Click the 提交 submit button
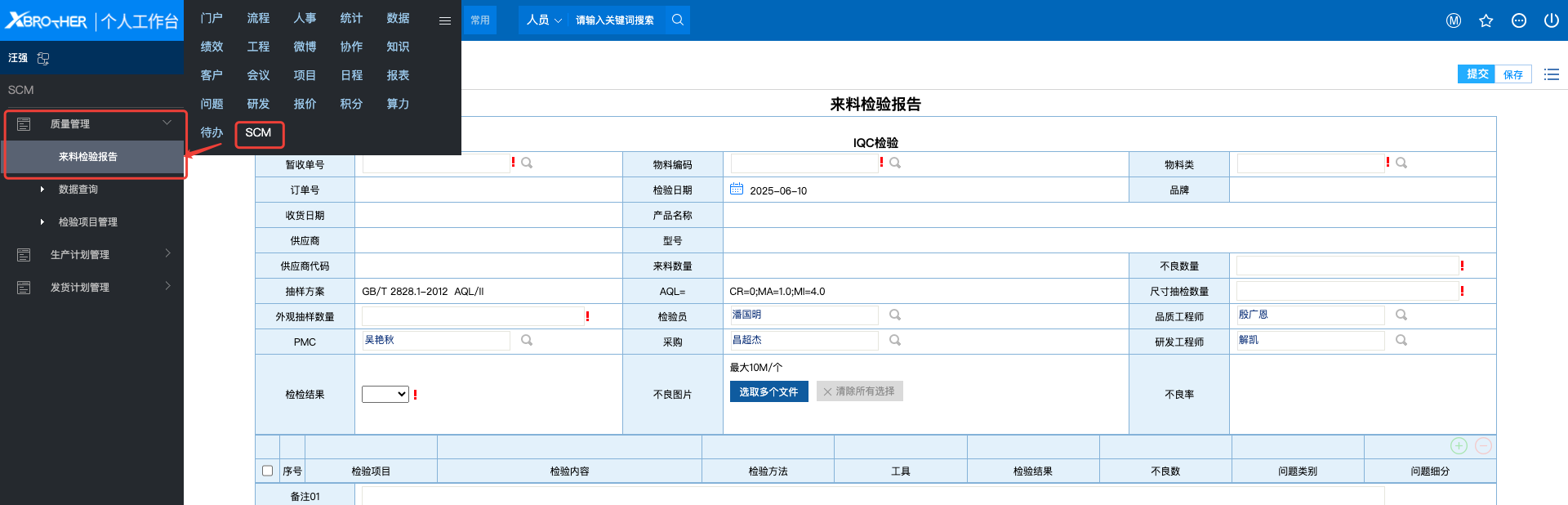The width and height of the screenshot is (1568, 505). (1477, 74)
